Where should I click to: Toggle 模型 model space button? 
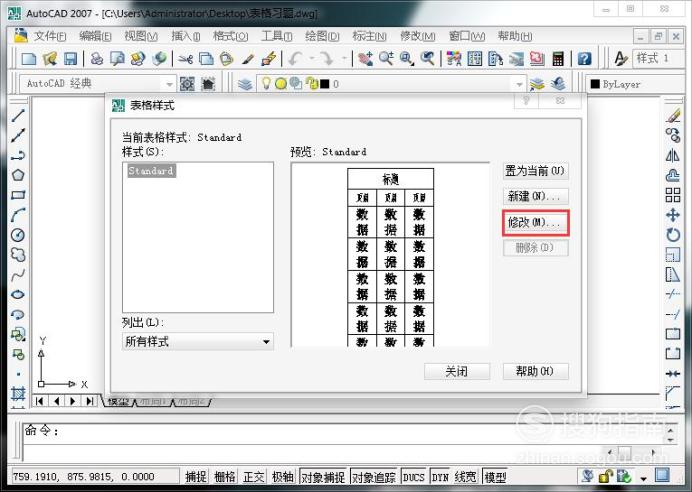pyautogui.click(x=495, y=477)
